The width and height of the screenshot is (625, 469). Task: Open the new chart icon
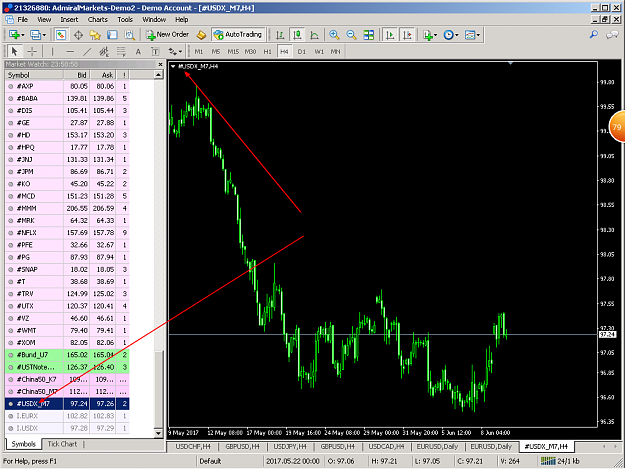click(16, 35)
